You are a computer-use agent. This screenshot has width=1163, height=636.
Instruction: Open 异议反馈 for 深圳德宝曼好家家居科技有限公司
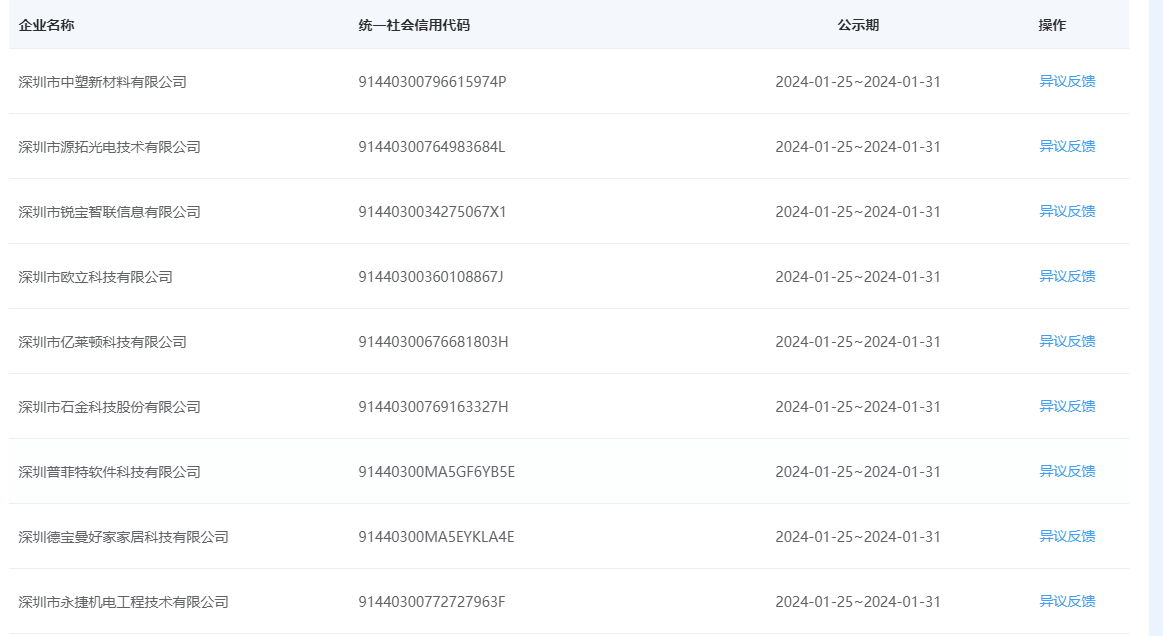point(1067,536)
